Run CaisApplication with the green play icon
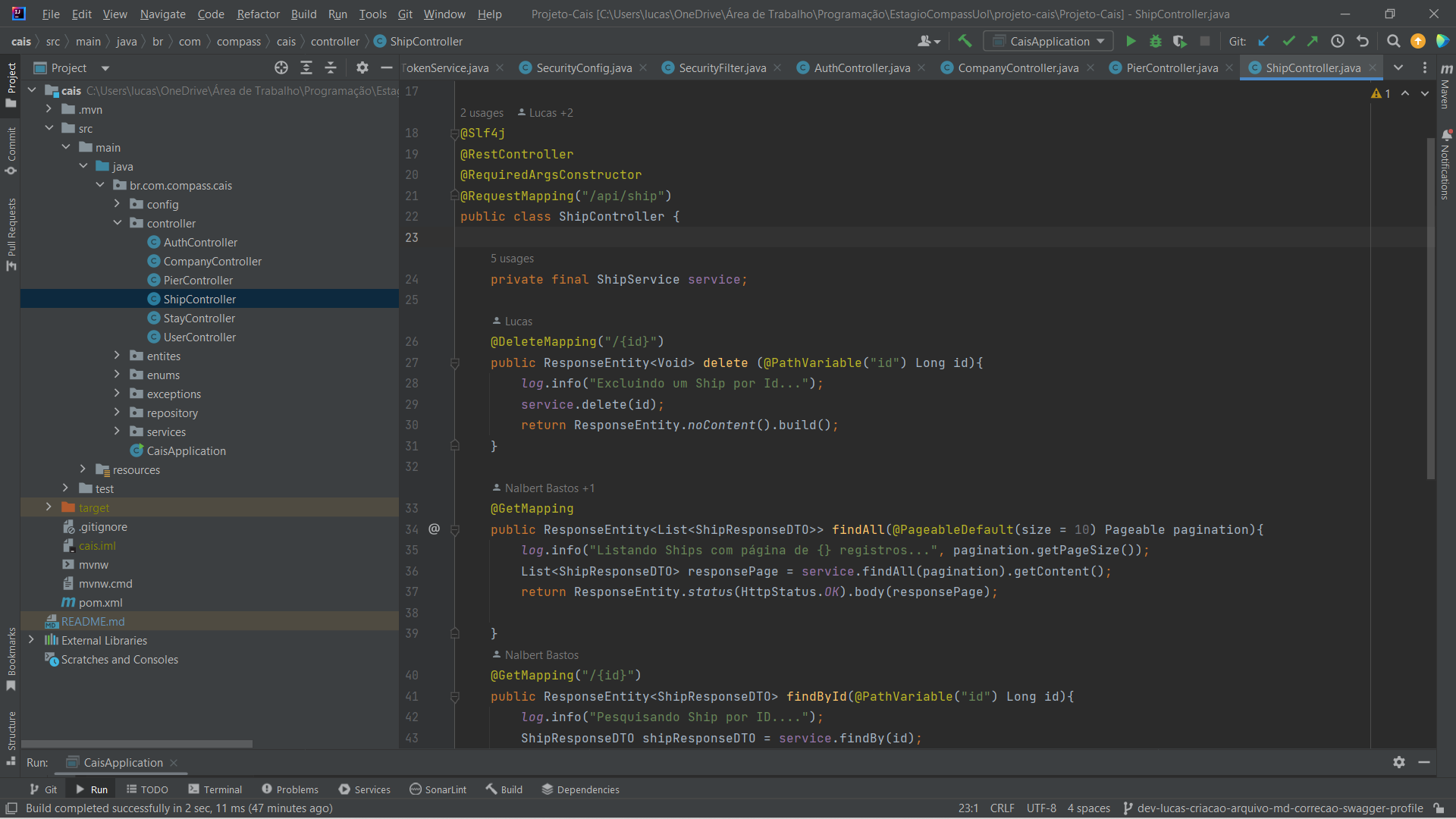Screen dimensions: 1456x819 coord(1131,42)
